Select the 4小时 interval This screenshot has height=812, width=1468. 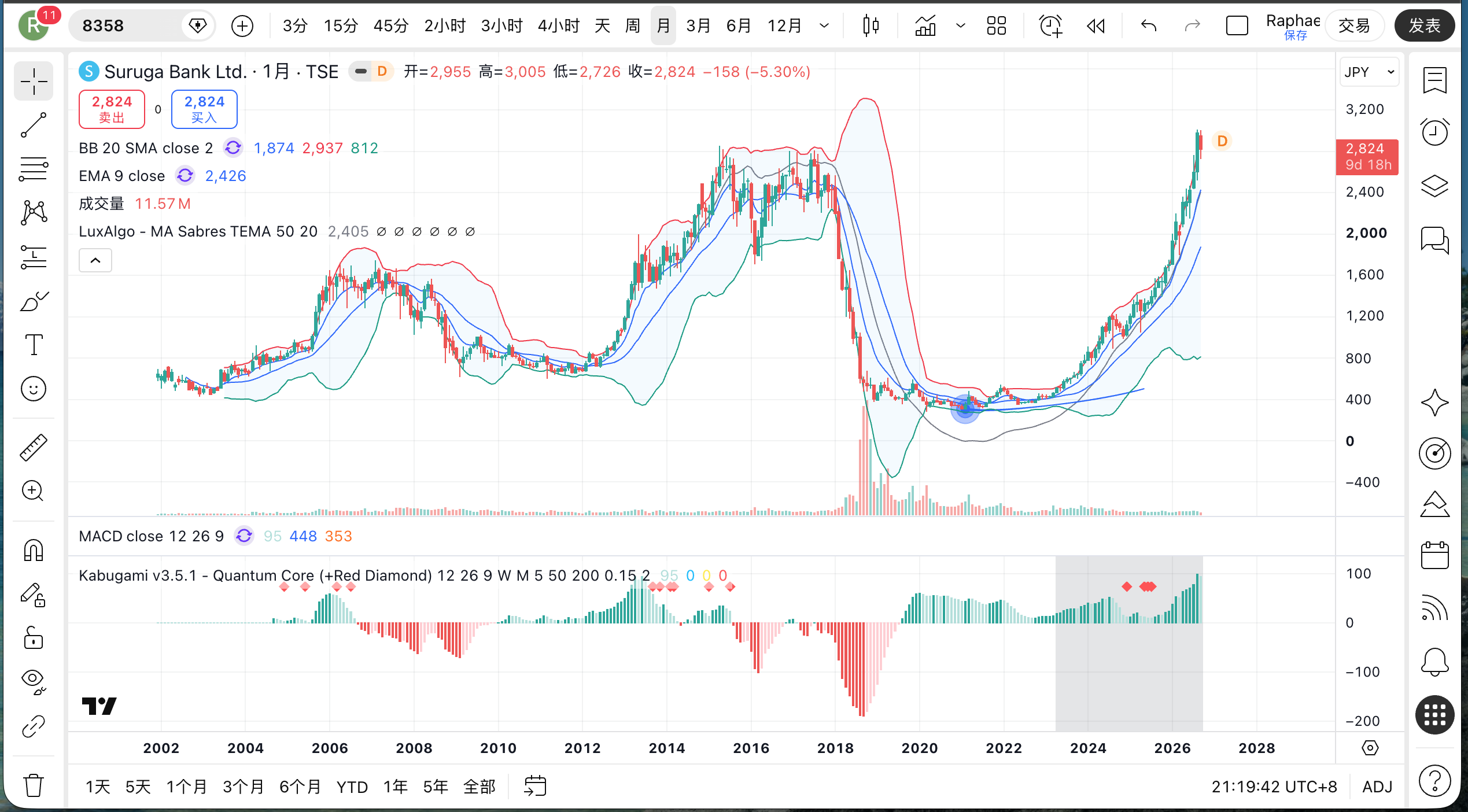(x=558, y=25)
